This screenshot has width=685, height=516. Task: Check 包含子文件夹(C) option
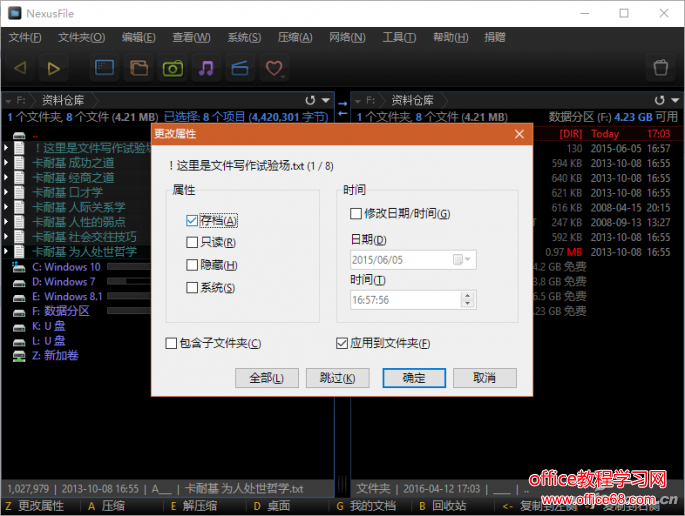point(171,343)
